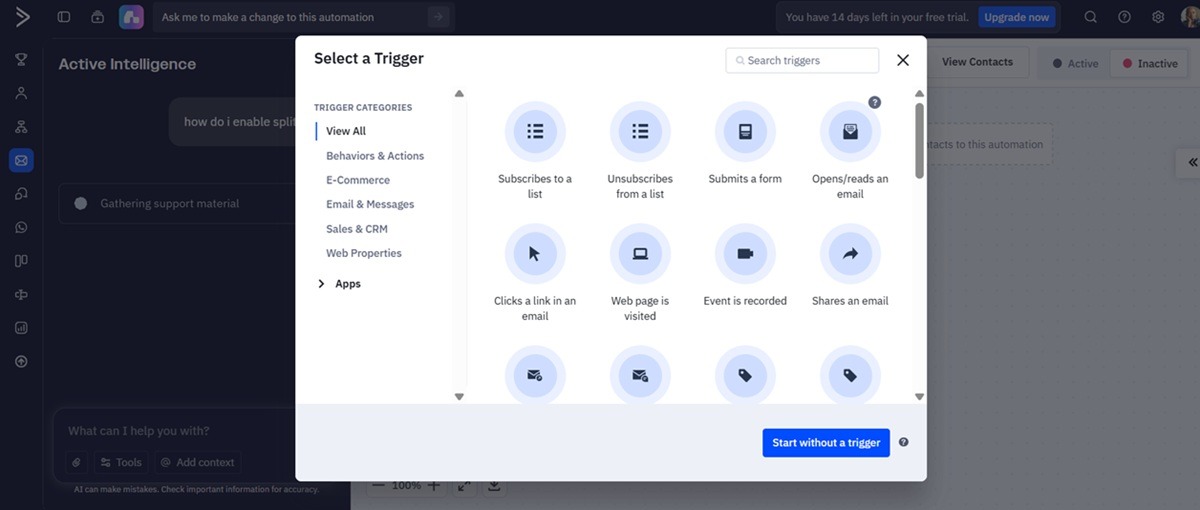Open settings gear in the top bar

pos(1158,17)
